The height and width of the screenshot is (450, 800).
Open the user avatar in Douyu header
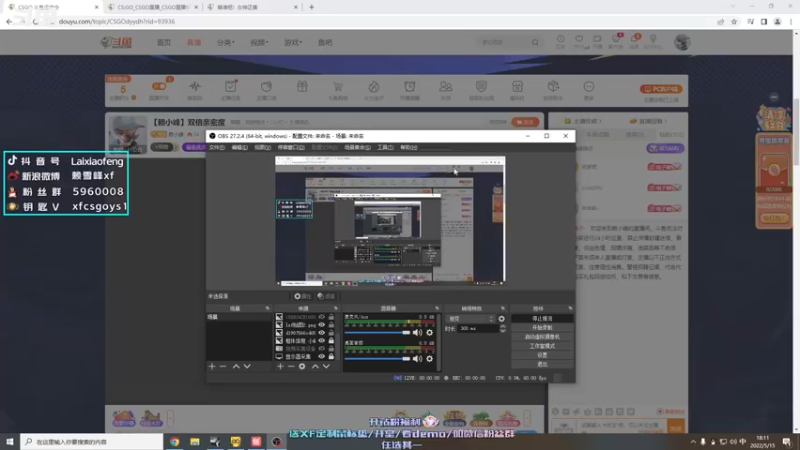[x=682, y=42]
